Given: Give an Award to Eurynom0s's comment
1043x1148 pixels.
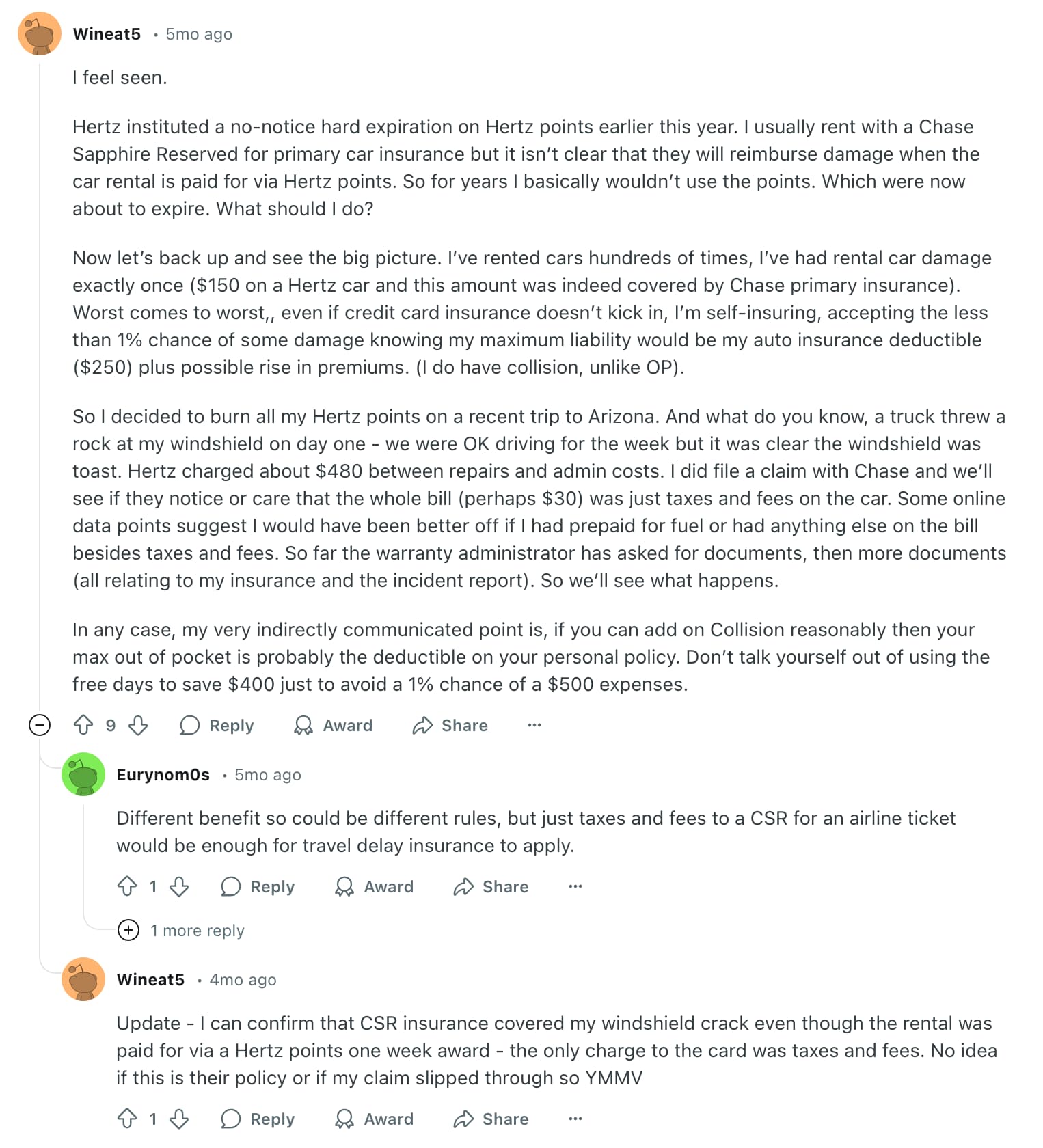Looking at the screenshot, I should tap(375, 886).
